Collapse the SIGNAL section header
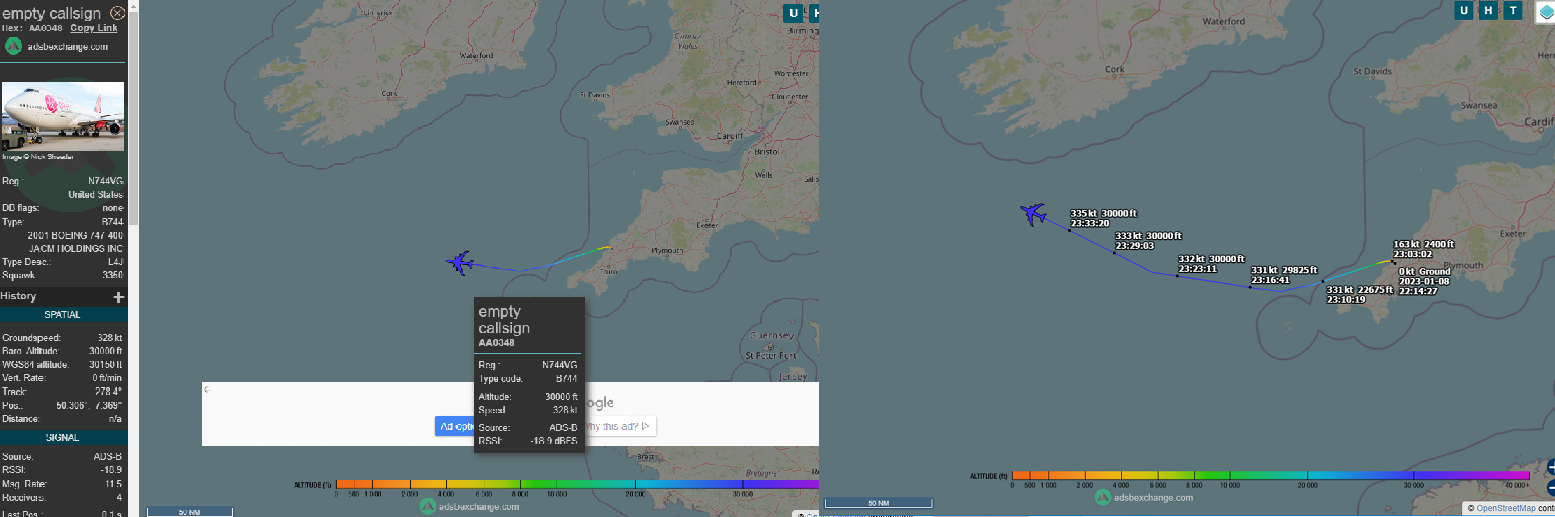The height and width of the screenshot is (517, 1555). 62,438
